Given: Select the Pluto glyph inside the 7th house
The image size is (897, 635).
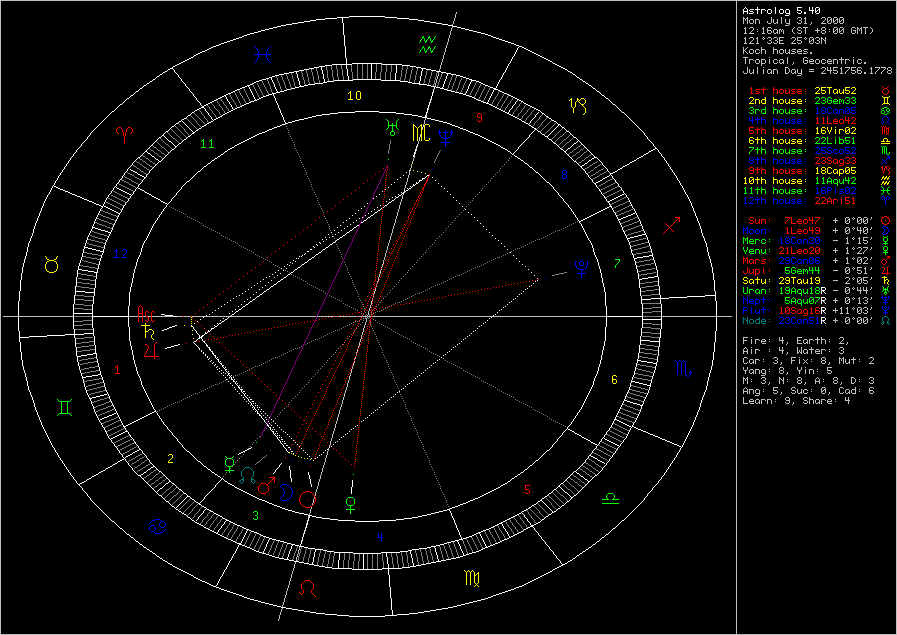Looking at the screenshot, I should (x=581, y=267).
